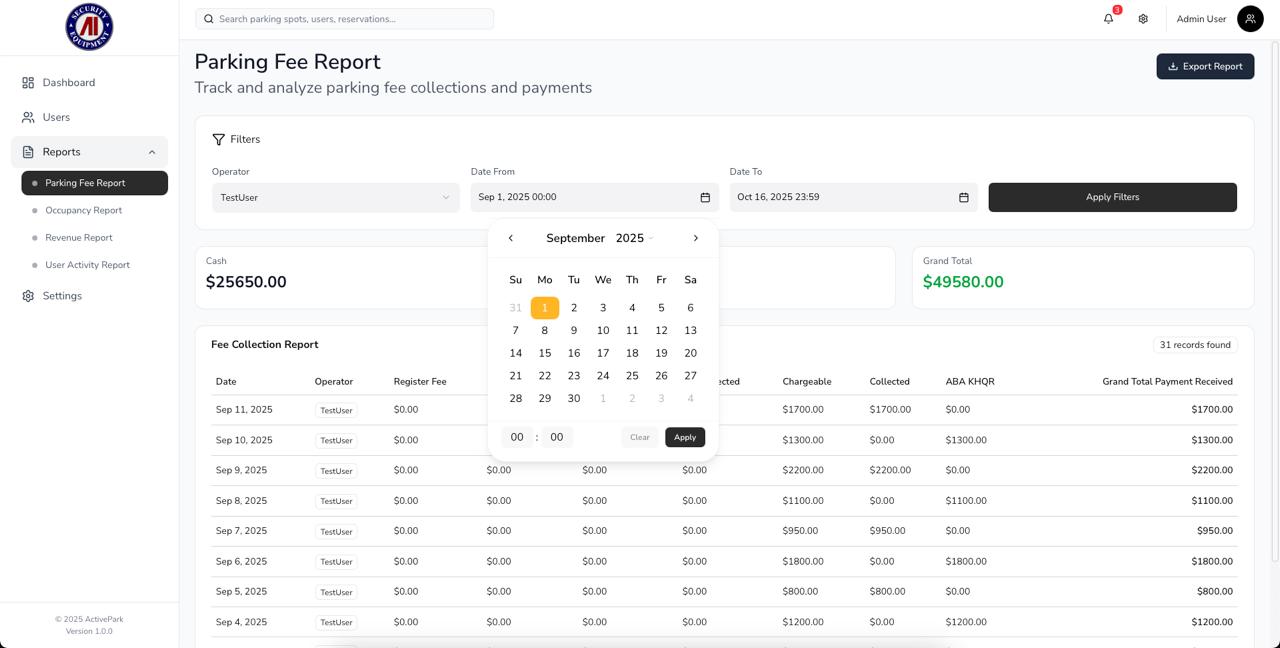Image resolution: width=1280 pixels, height=648 pixels.
Task: Click the Admin User avatar icon
Action: [x=1250, y=18]
